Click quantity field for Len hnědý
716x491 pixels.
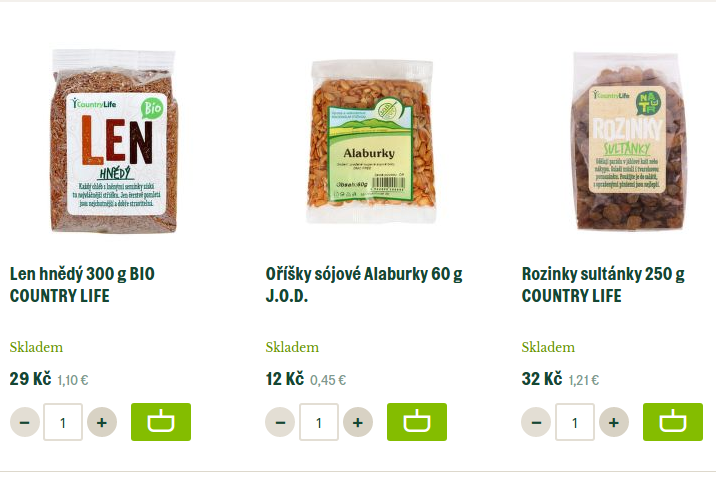click(63, 422)
